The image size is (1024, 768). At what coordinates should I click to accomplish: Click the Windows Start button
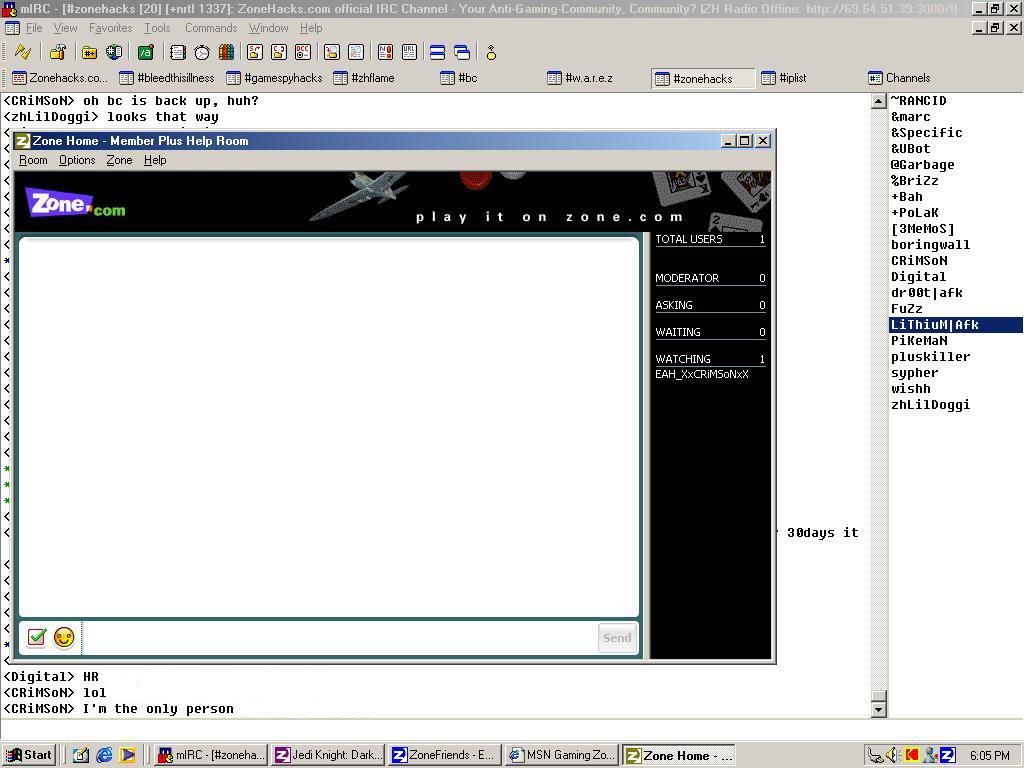pos(29,755)
